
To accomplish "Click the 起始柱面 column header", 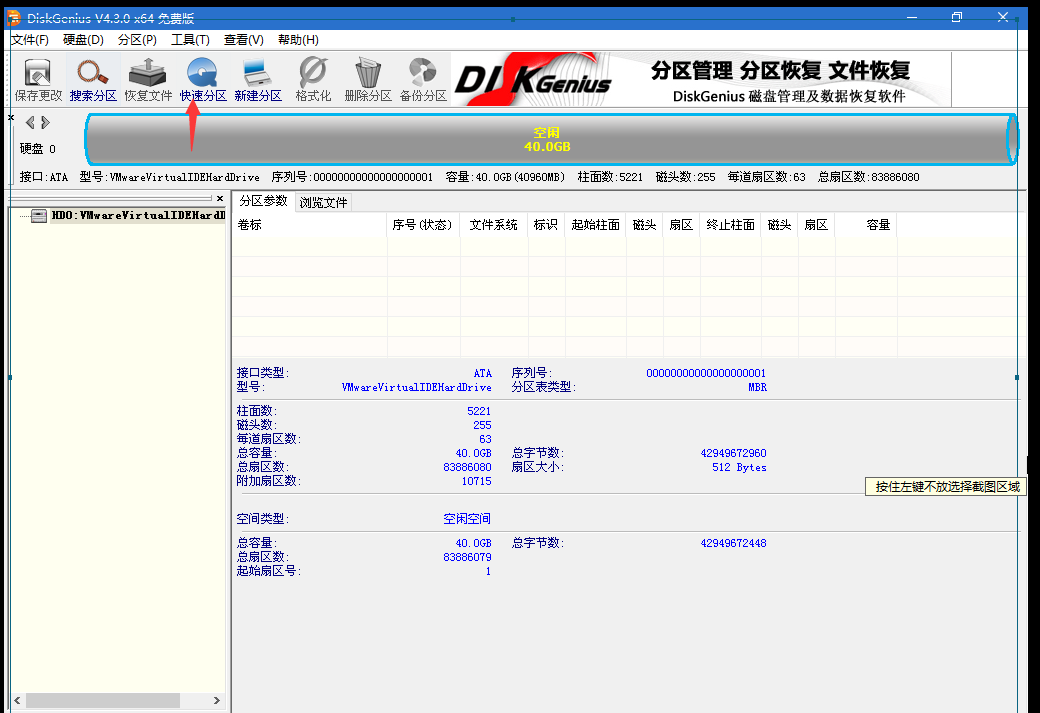I will pos(595,225).
